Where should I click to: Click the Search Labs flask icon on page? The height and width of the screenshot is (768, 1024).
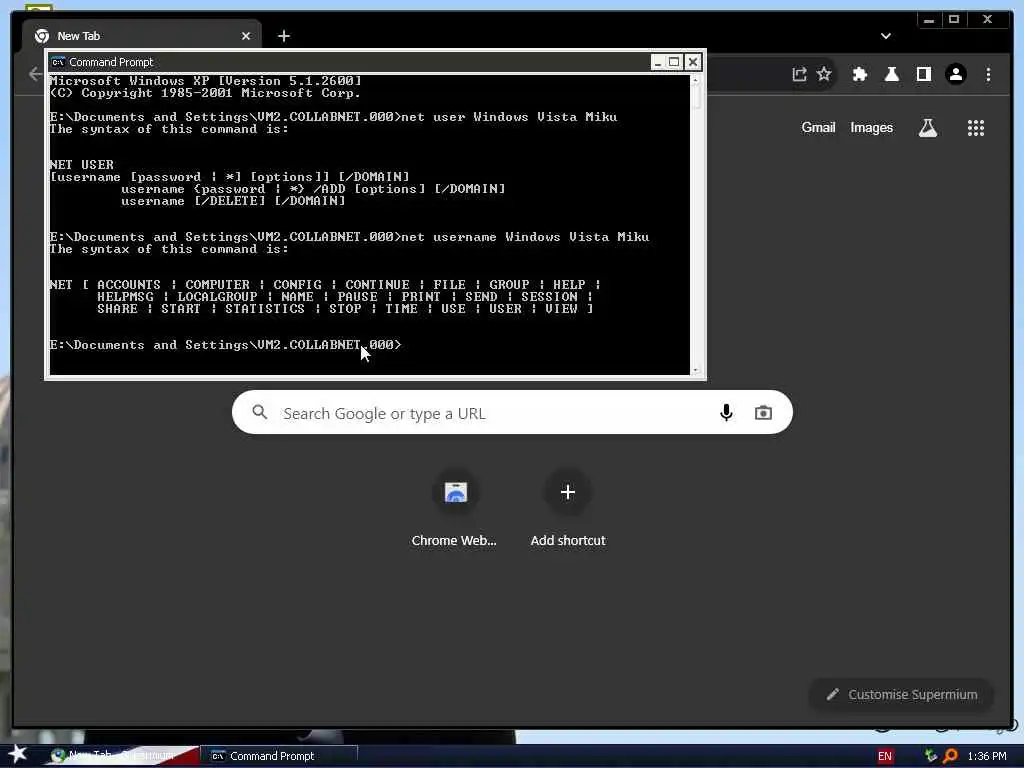coord(928,128)
